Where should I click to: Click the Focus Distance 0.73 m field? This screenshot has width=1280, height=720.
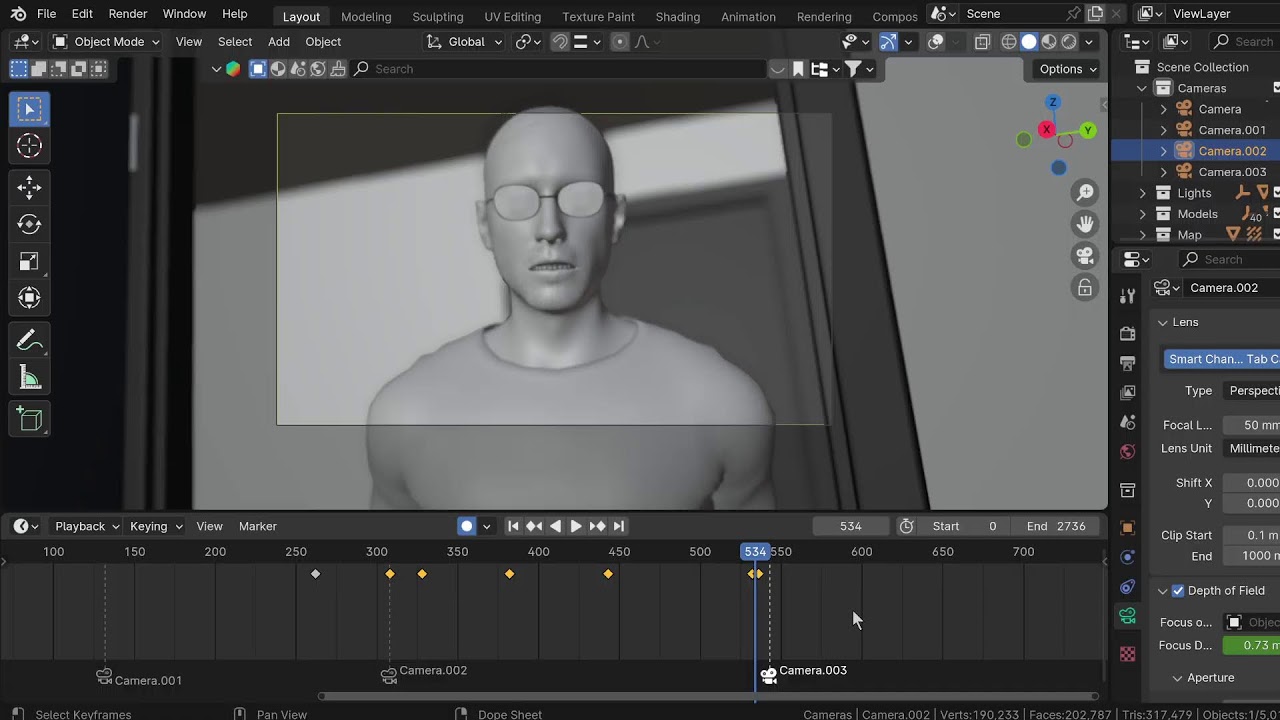(x=1251, y=645)
